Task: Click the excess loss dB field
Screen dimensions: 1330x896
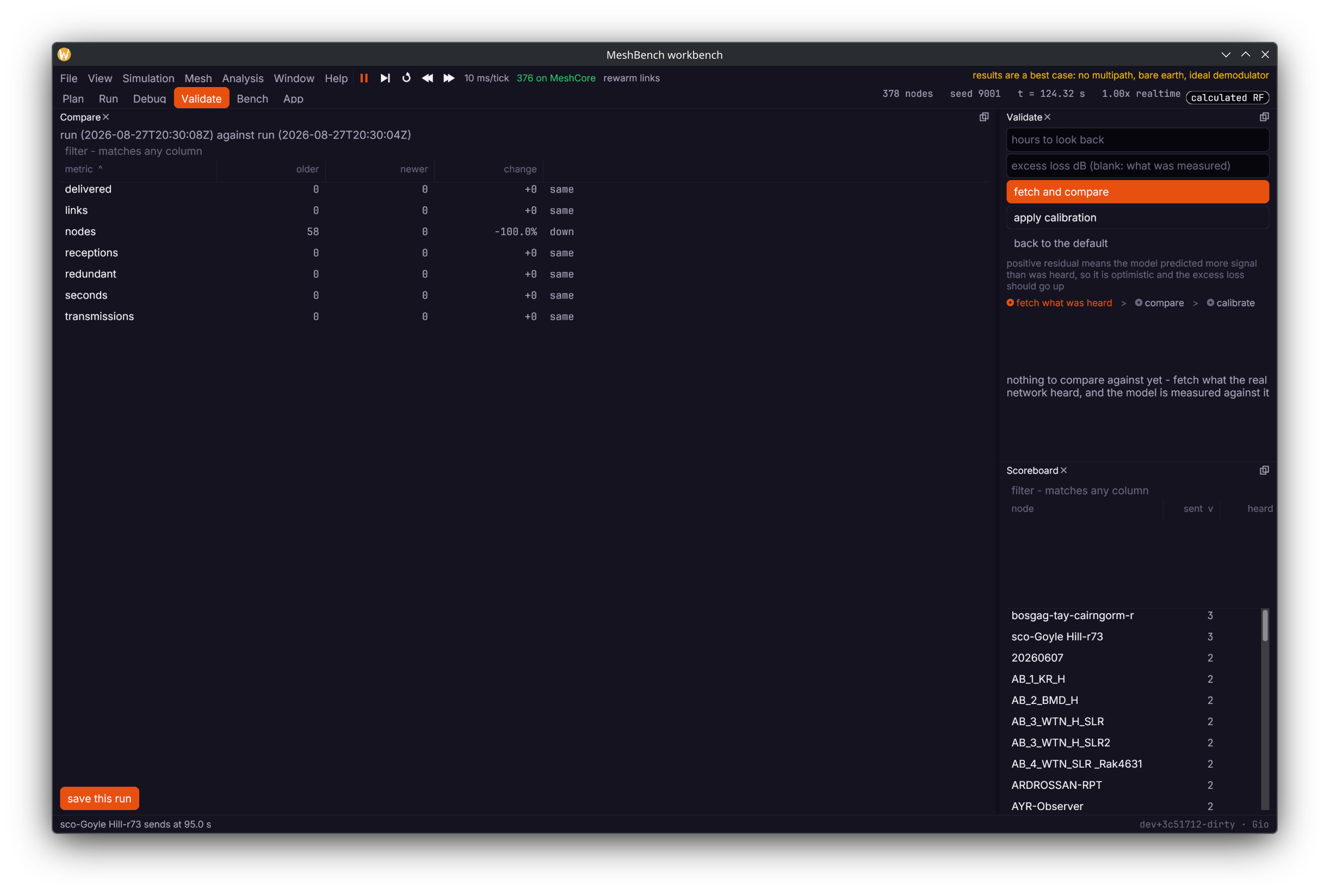Action: tap(1137, 166)
